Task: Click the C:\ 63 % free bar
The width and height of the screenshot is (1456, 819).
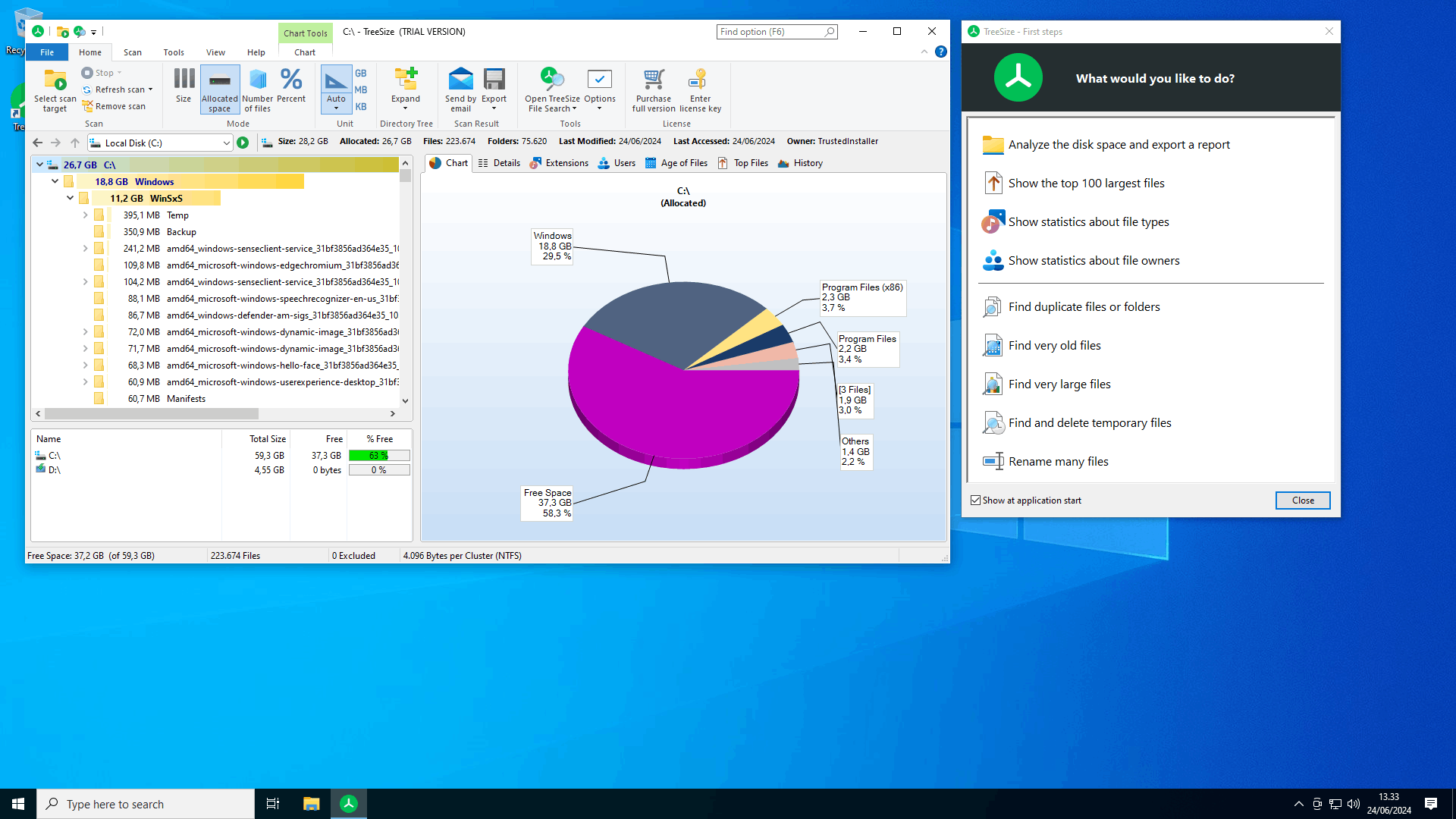Action: click(x=379, y=456)
